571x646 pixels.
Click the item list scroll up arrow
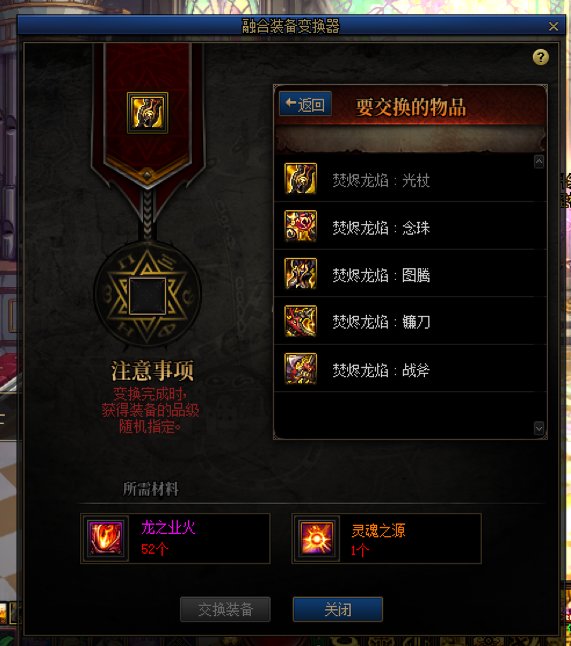[539, 161]
